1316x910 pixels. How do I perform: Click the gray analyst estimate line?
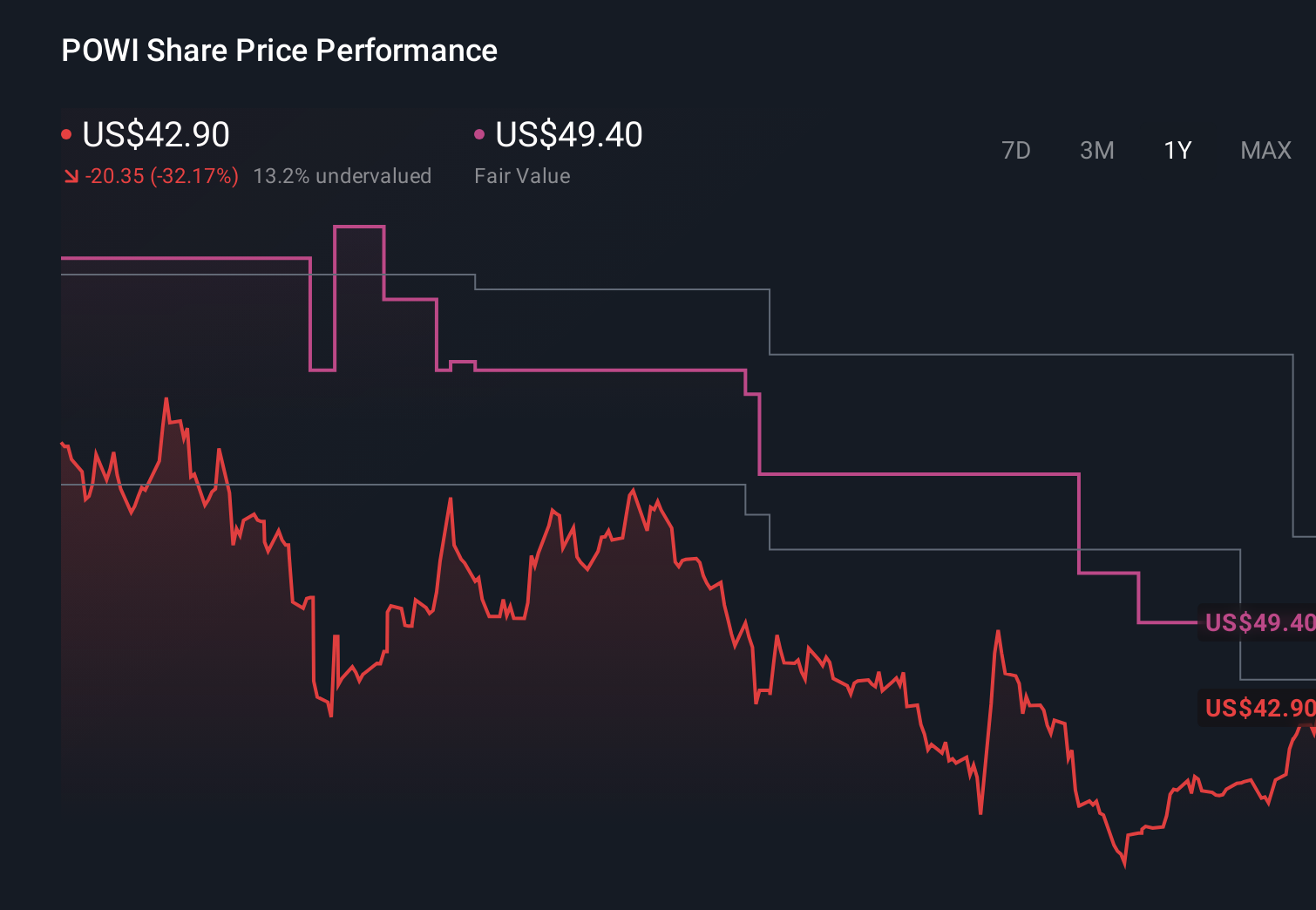959,551
